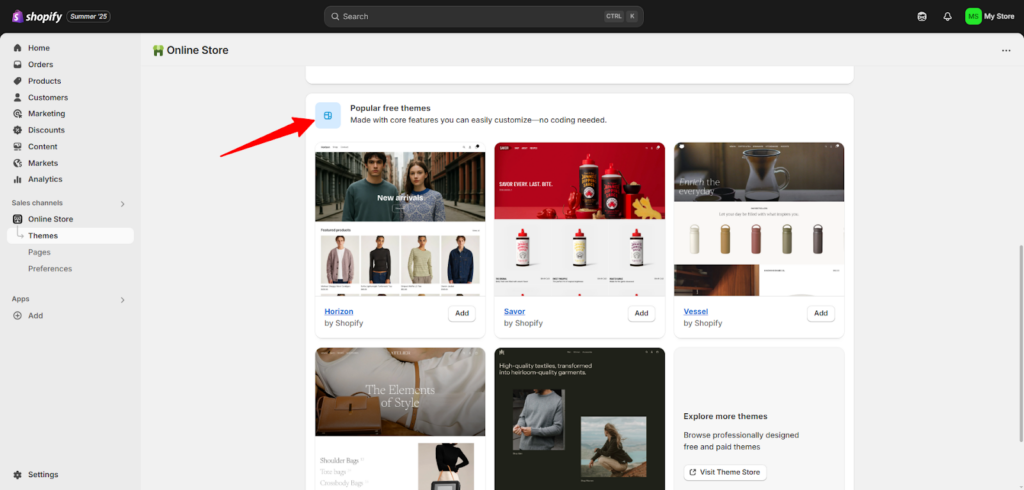
Task: Click the Analytics bar chart icon
Action: [x=18, y=180]
